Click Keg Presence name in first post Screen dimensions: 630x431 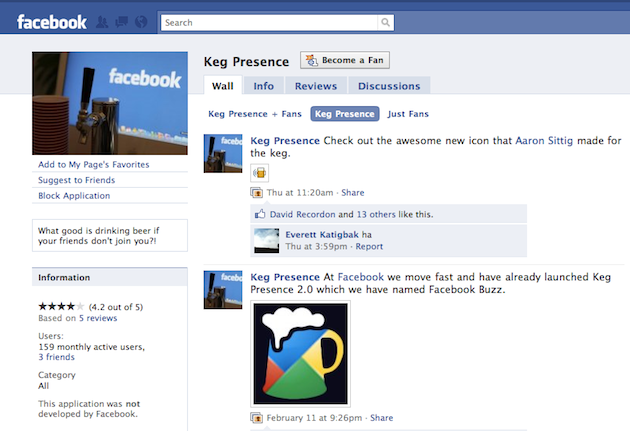285,141
